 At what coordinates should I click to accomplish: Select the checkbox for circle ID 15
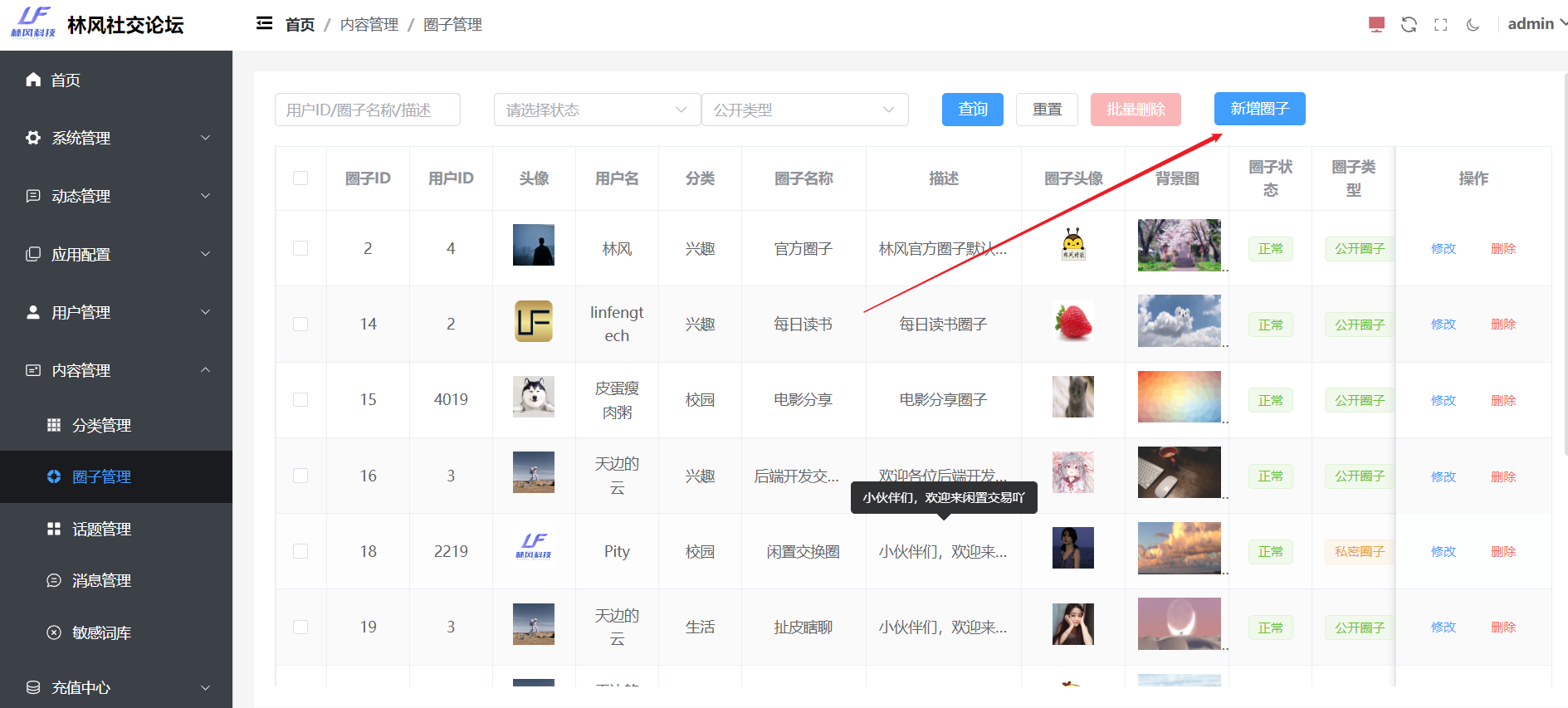click(x=300, y=399)
